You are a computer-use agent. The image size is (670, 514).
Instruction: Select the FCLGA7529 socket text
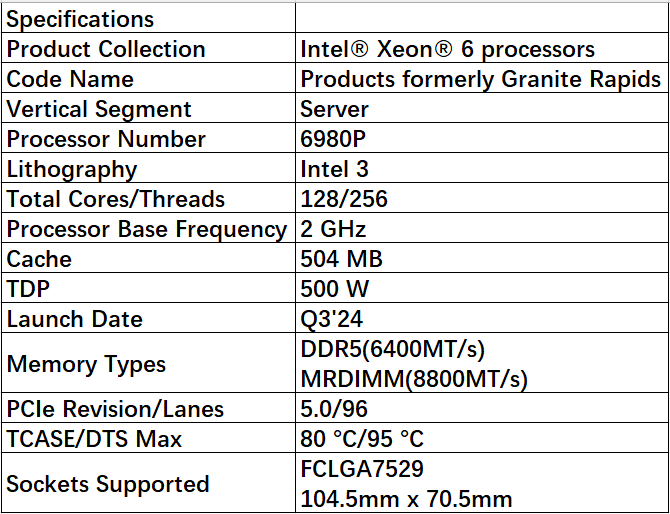[362, 470]
